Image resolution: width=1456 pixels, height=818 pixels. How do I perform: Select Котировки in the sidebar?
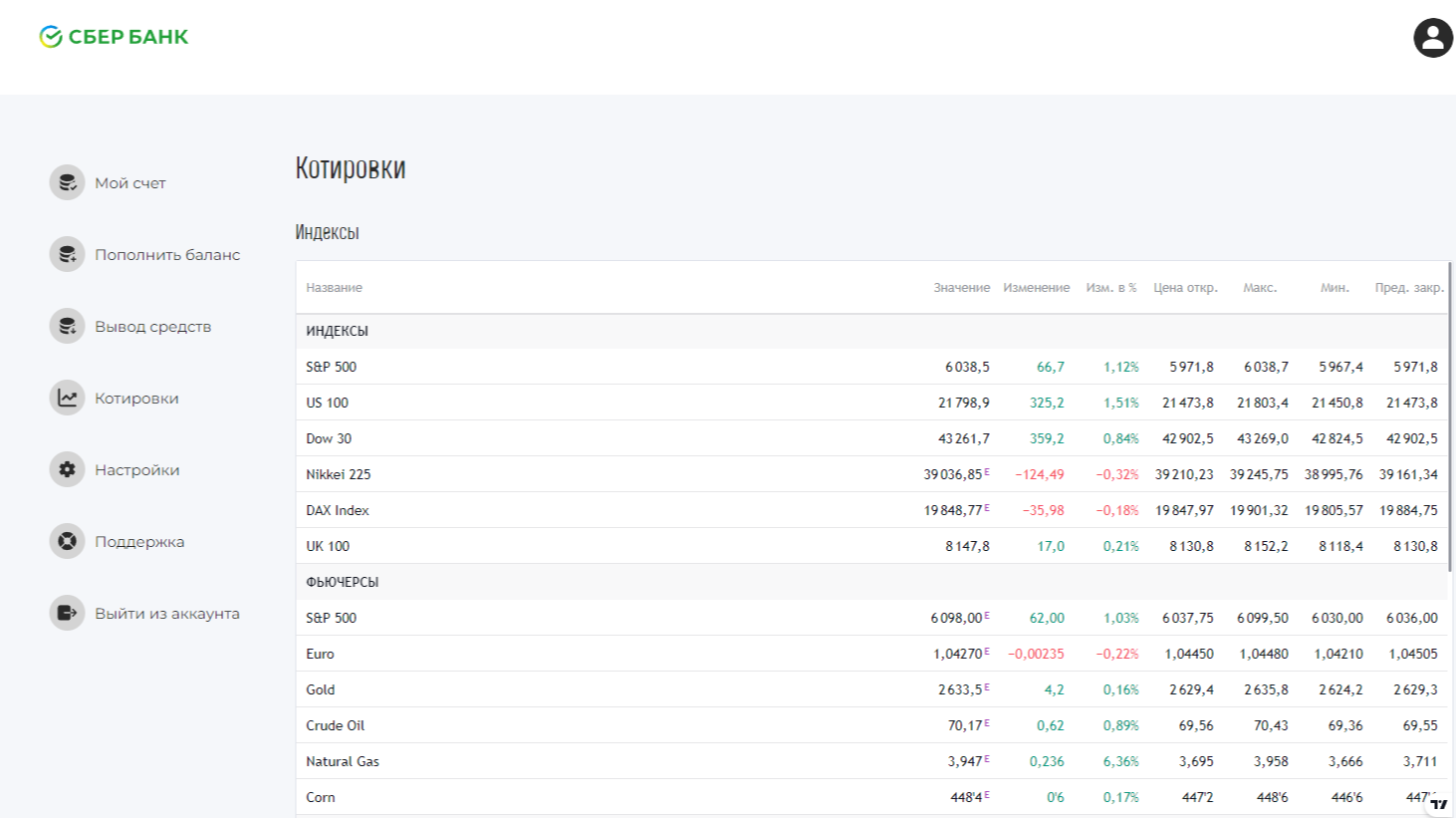pyautogui.click(x=136, y=399)
